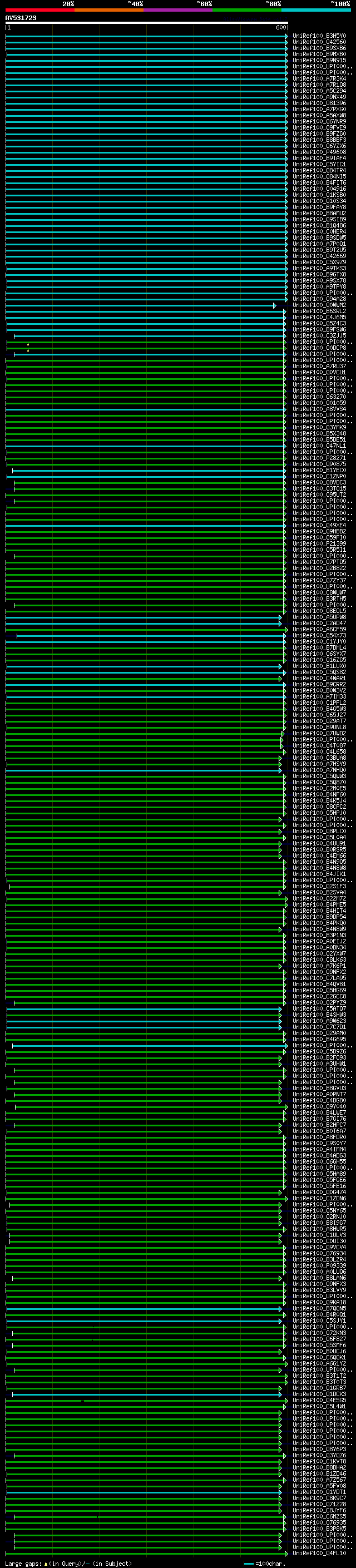Select the UniRef100_Q94A28 label
Viewport: 356px width, 1568px height.
319,299
